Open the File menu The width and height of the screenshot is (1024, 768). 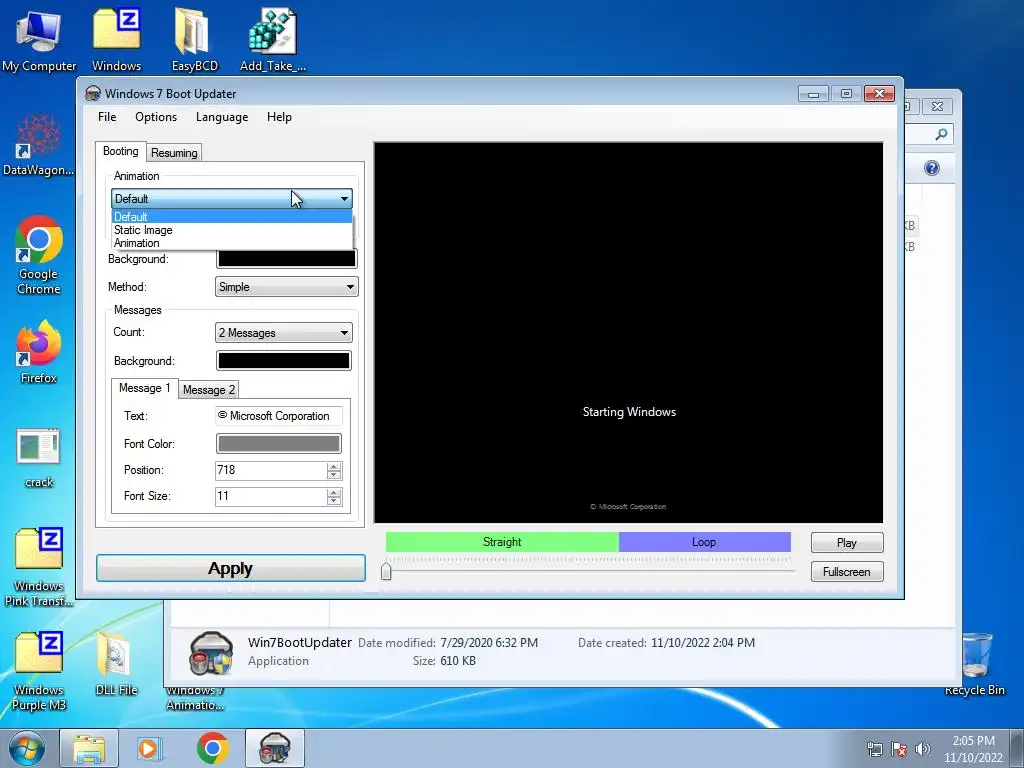(107, 117)
